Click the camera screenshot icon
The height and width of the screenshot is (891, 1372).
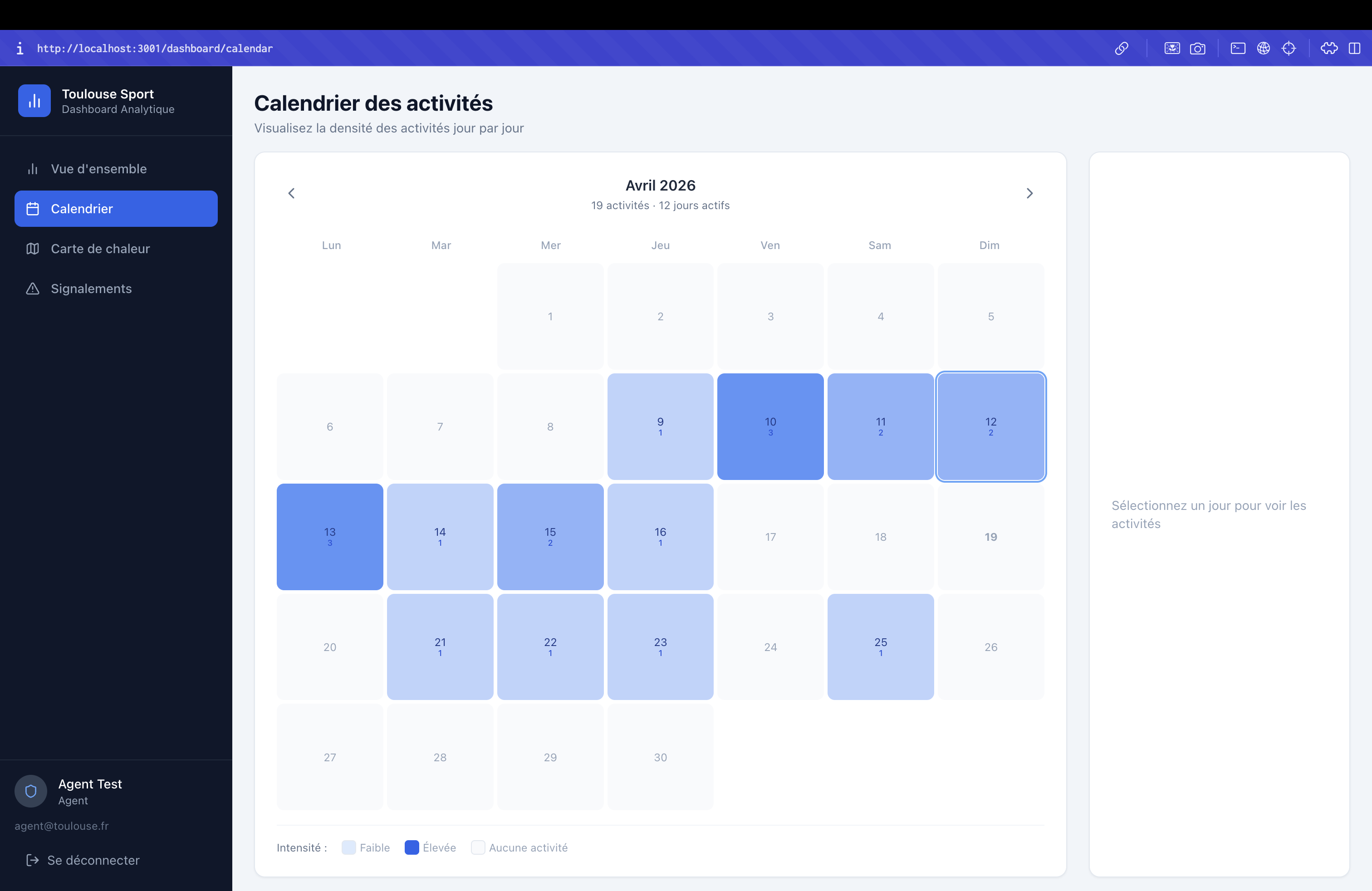point(1197,49)
